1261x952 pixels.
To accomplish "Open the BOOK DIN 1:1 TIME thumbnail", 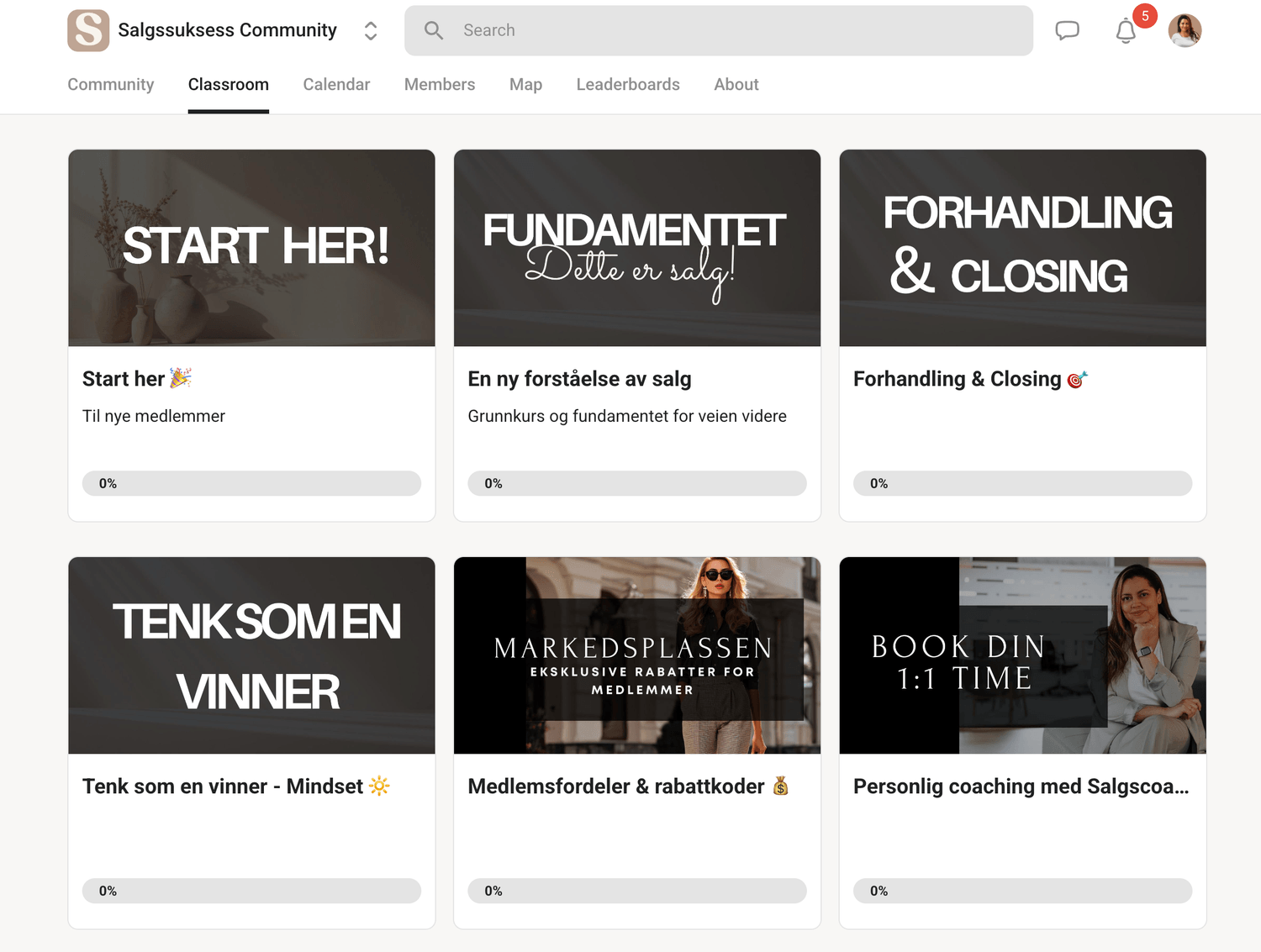I will [x=1023, y=655].
